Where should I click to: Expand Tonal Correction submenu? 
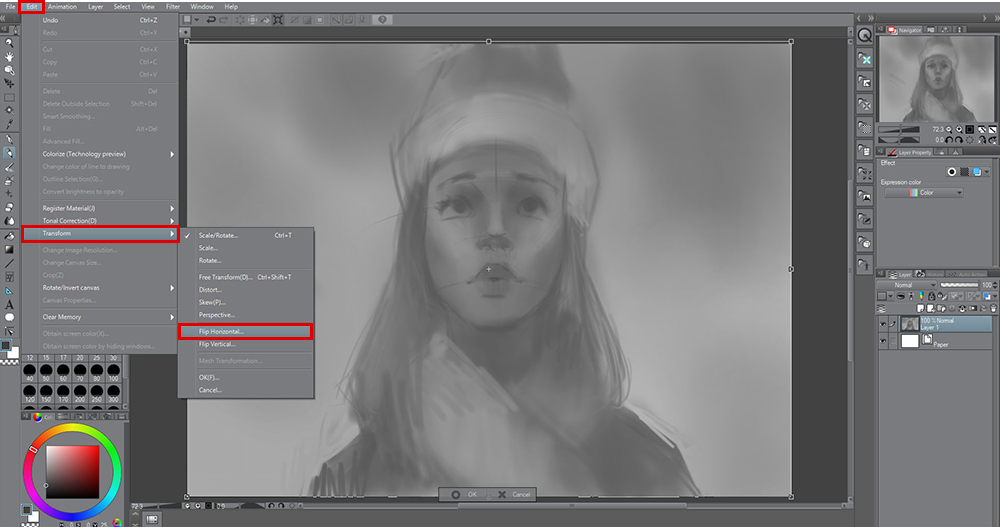(100, 221)
